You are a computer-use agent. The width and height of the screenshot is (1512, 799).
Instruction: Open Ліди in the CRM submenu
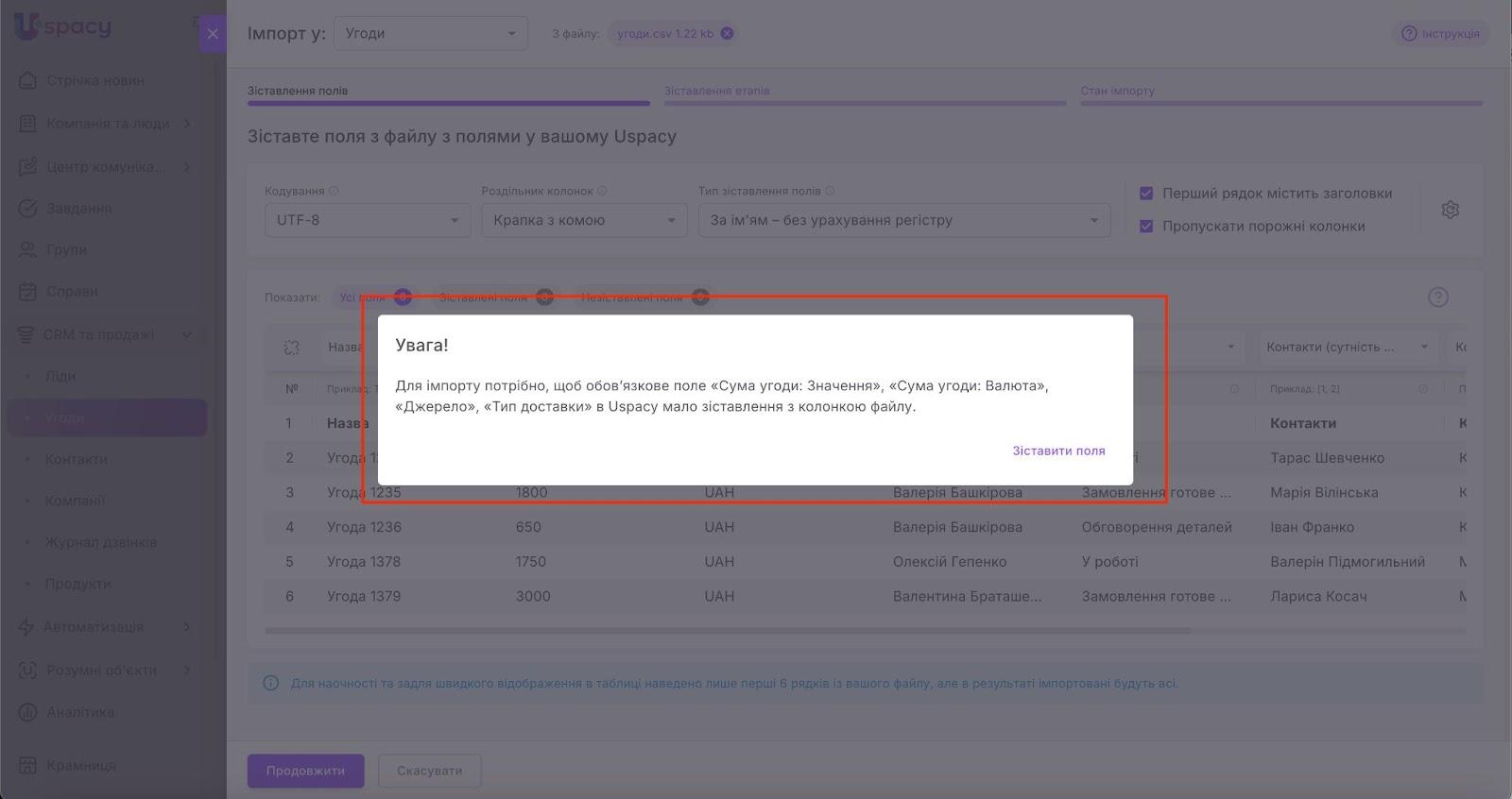pos(60,376)
